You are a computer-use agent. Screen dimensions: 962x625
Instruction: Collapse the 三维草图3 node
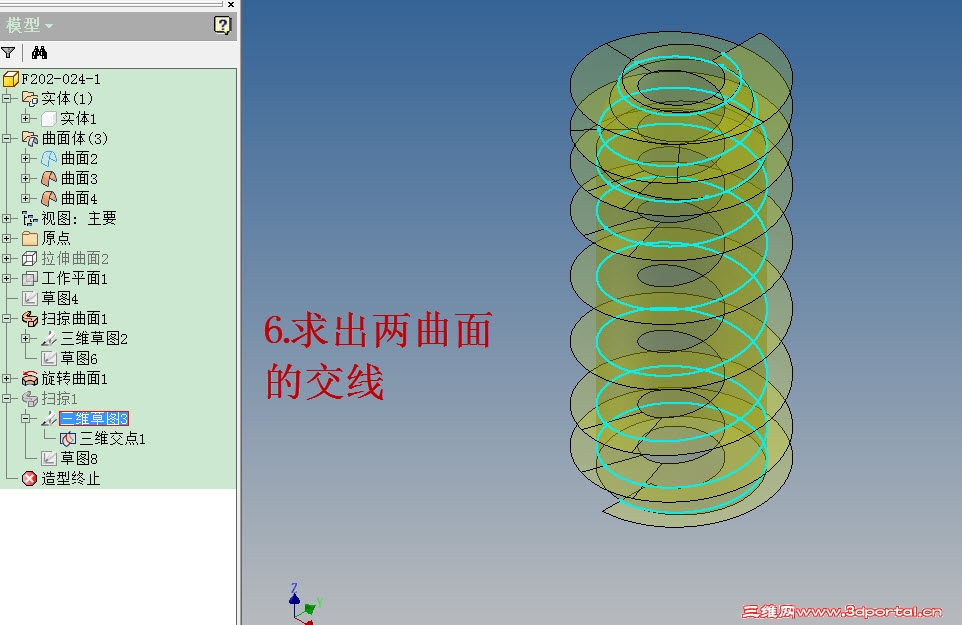pos(25,418)
